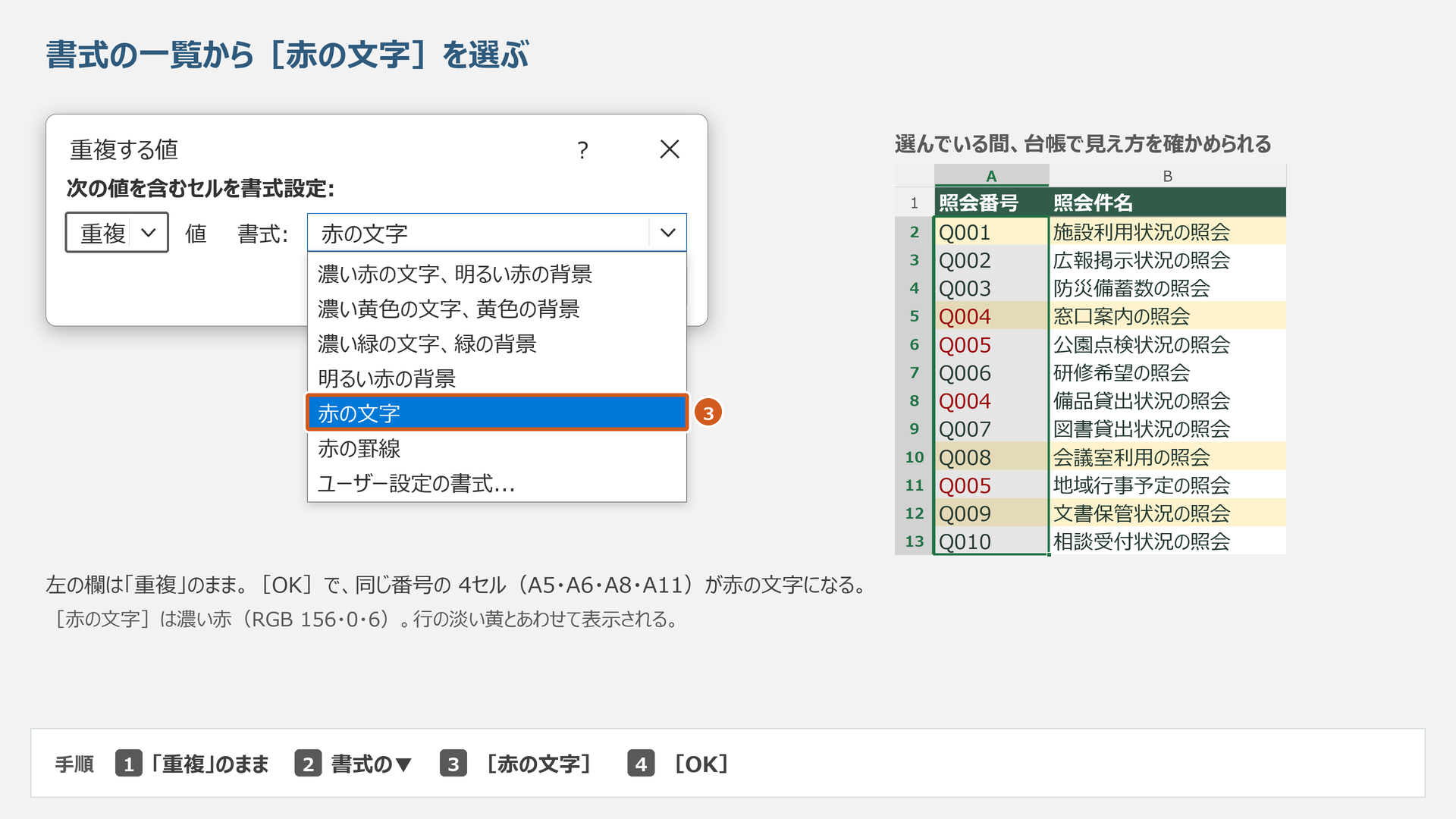Select column A header
The width and height of the screenshot is (1456, 819).
pos(991,176)
